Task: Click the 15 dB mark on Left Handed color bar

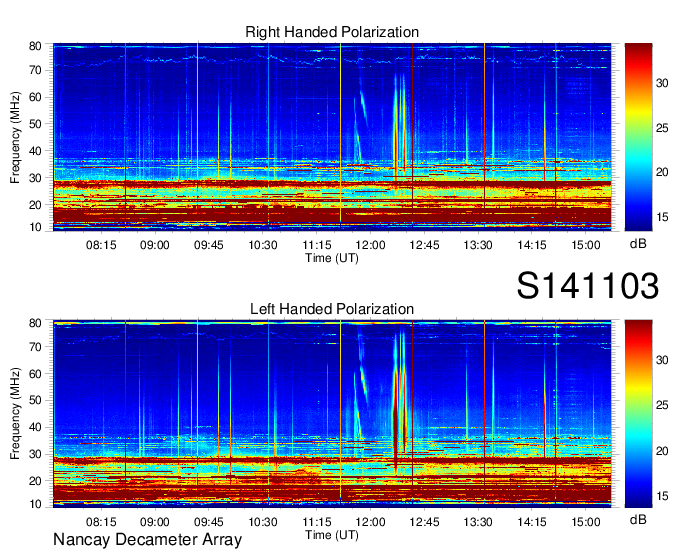Action: pyautogui.click(x=662, y=496)
